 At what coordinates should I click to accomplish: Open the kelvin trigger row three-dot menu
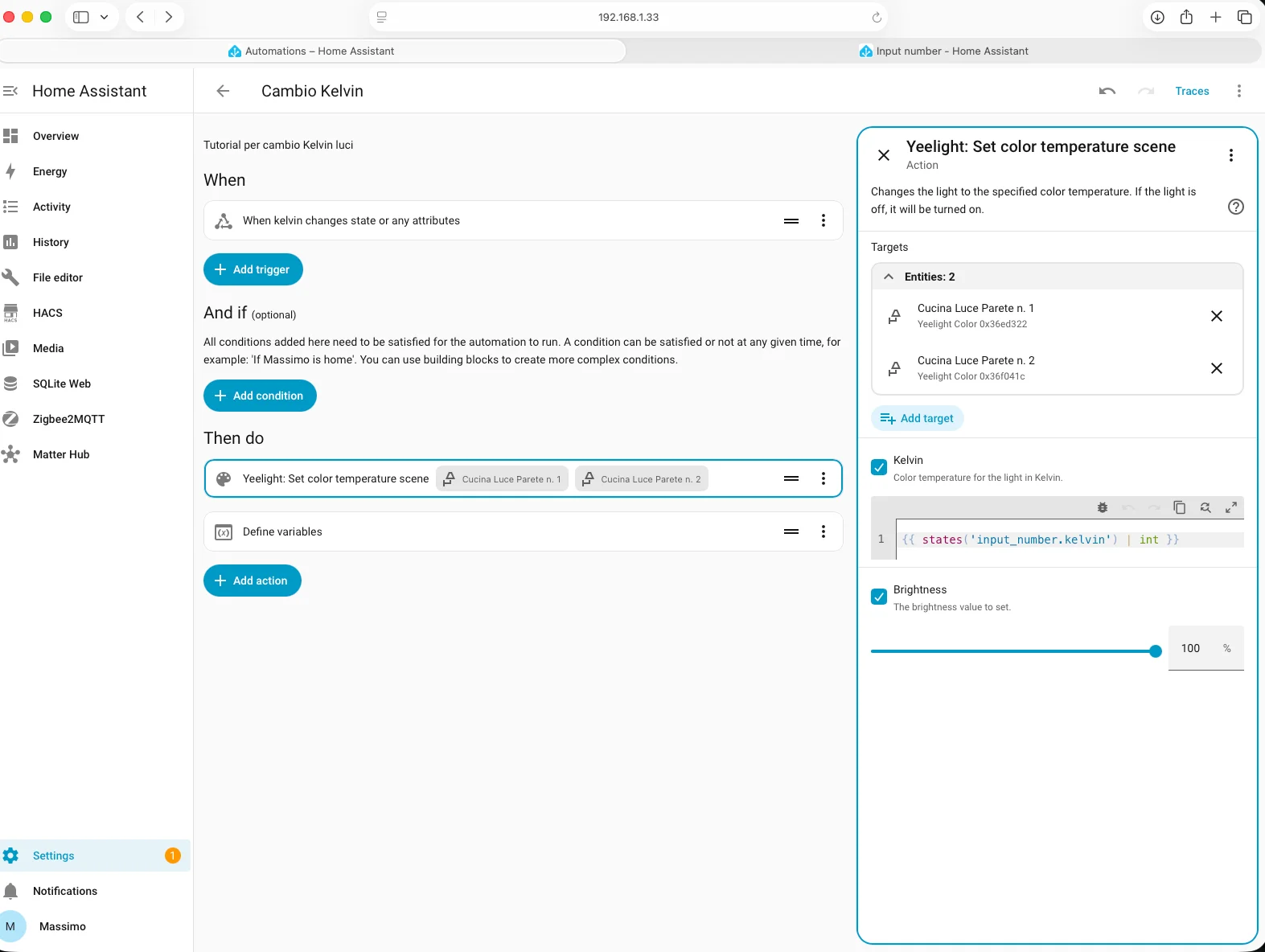(x=823, y=220)
